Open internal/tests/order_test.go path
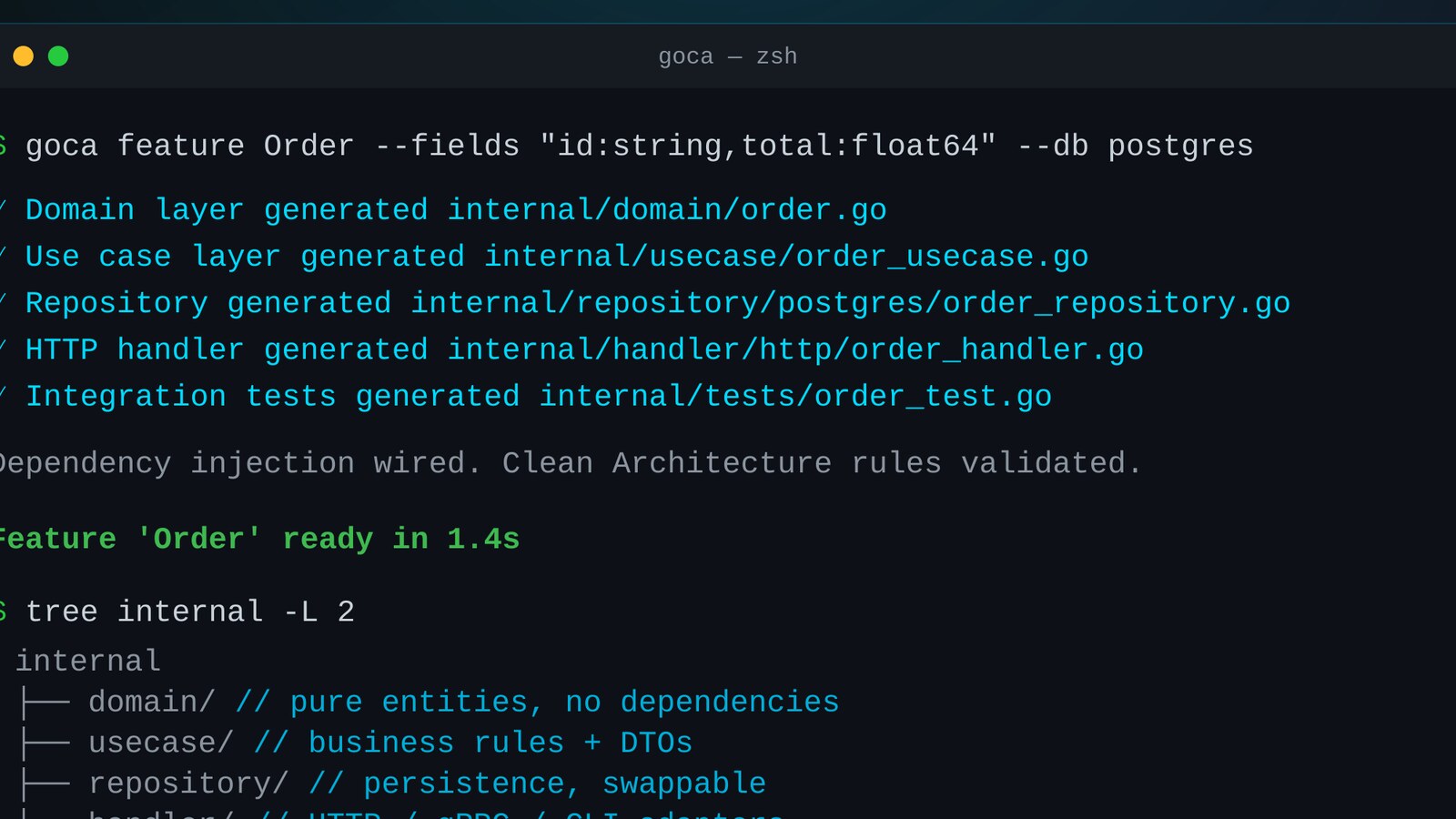Viewport: 1456px width, 819px height. [x=795, y=397]
